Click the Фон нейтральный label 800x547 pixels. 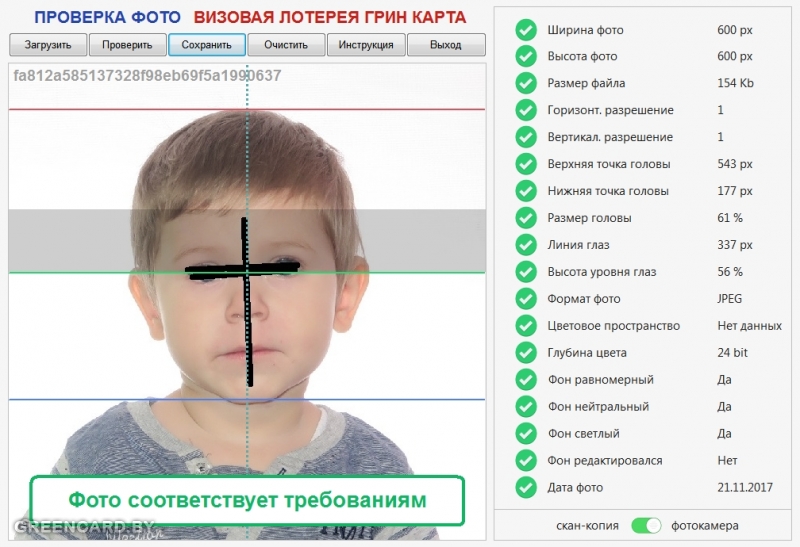click(x=598, y=407)
